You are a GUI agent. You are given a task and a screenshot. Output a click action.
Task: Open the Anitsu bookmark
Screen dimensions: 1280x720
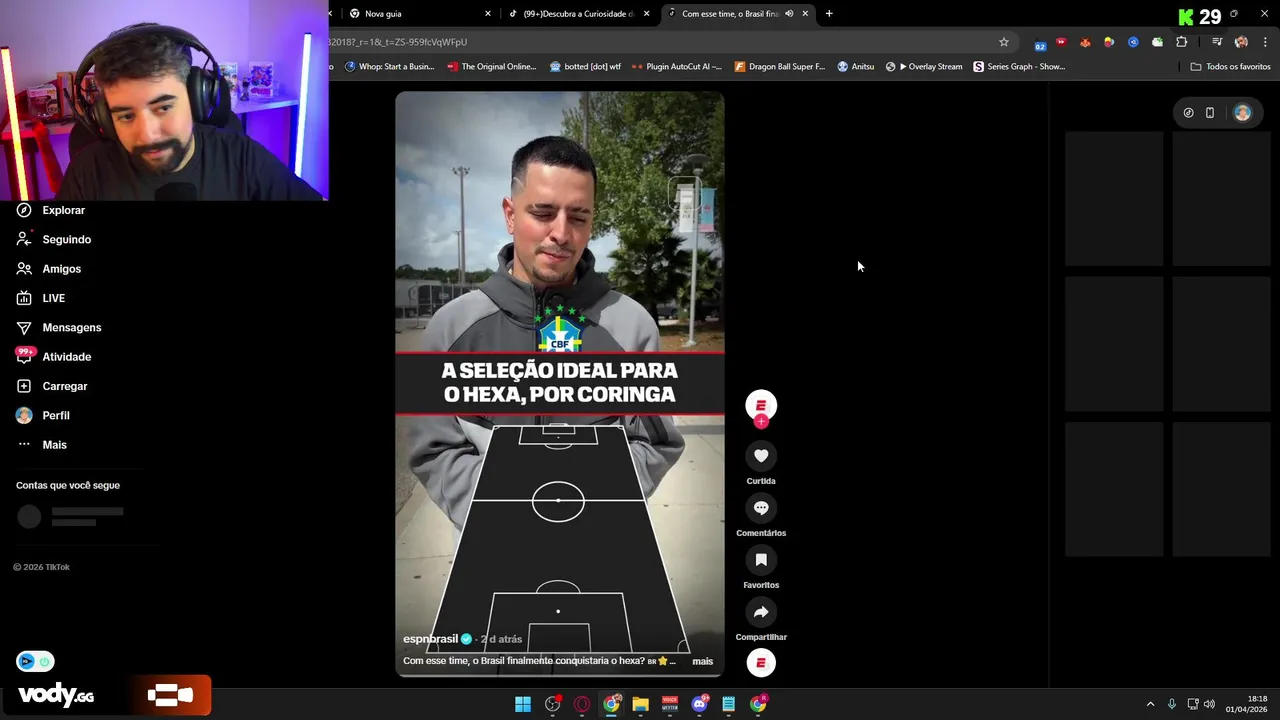pyautogui.click(x=856, y=67)
